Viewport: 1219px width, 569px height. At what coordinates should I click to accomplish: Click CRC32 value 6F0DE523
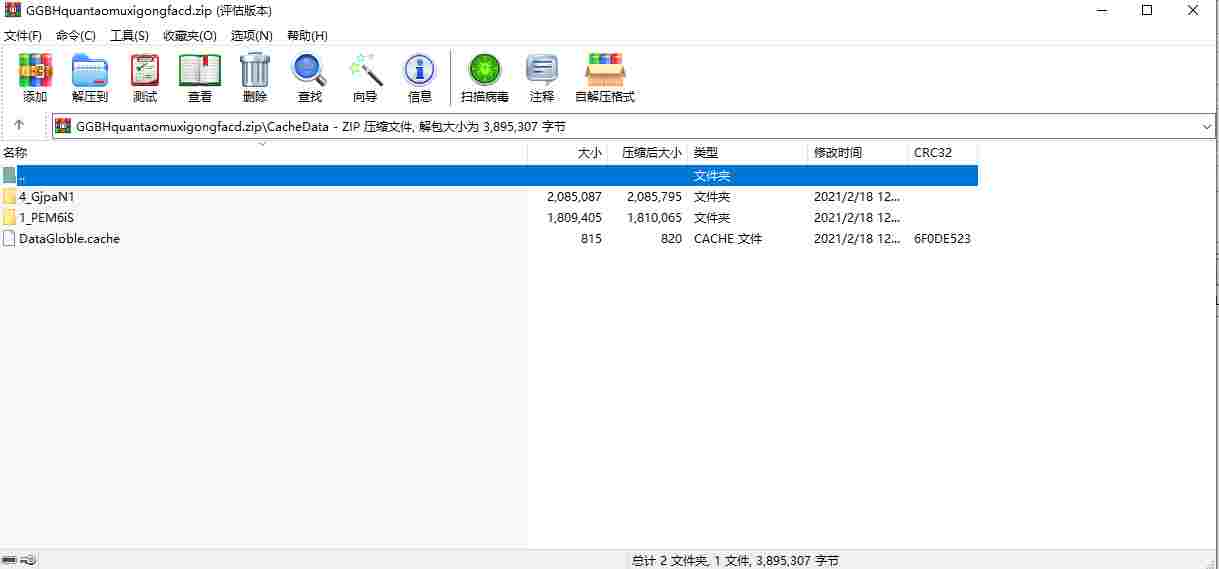(942, 239)
